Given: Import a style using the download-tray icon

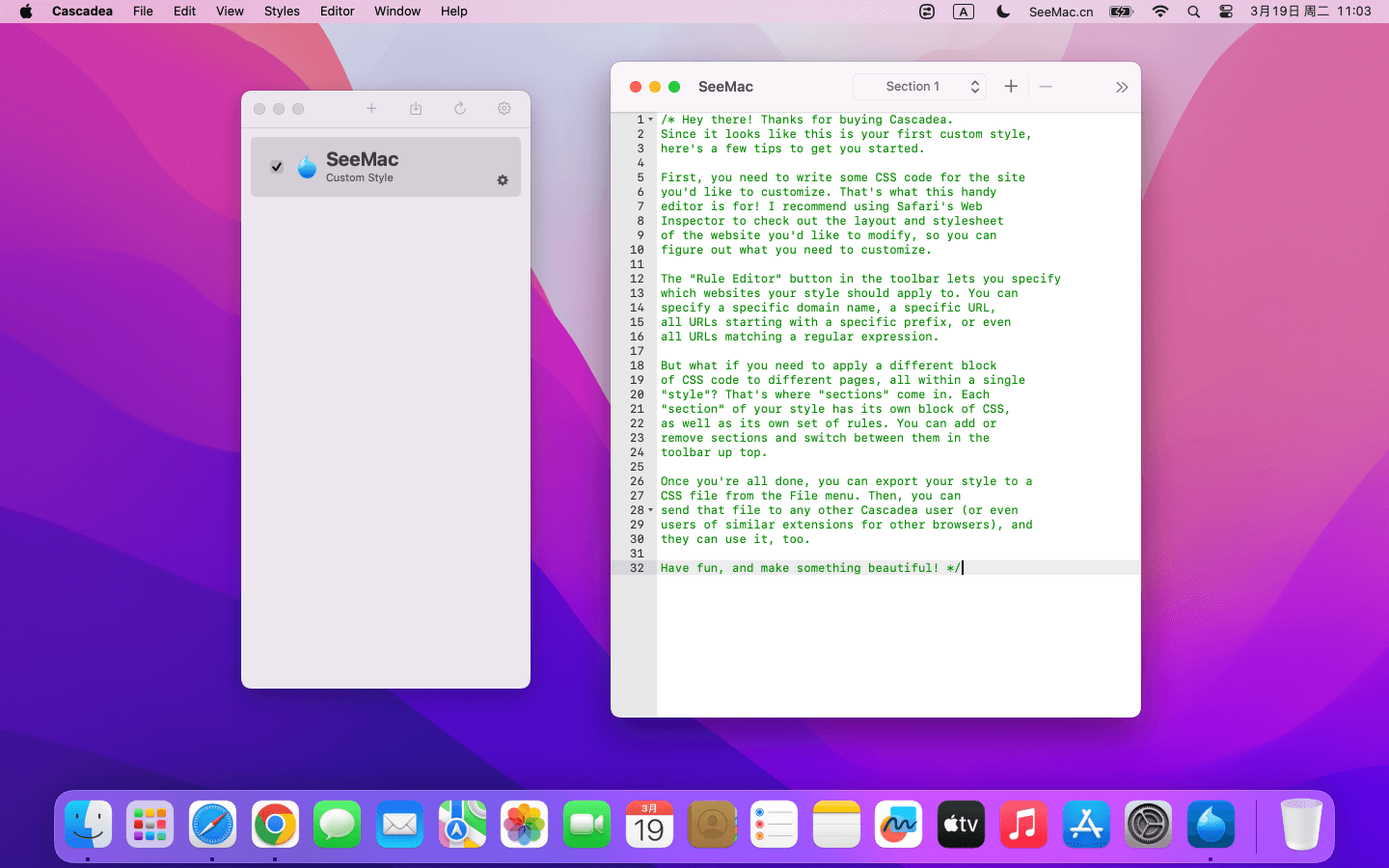Looking at the screenshot, I should [x=416, y=109].
